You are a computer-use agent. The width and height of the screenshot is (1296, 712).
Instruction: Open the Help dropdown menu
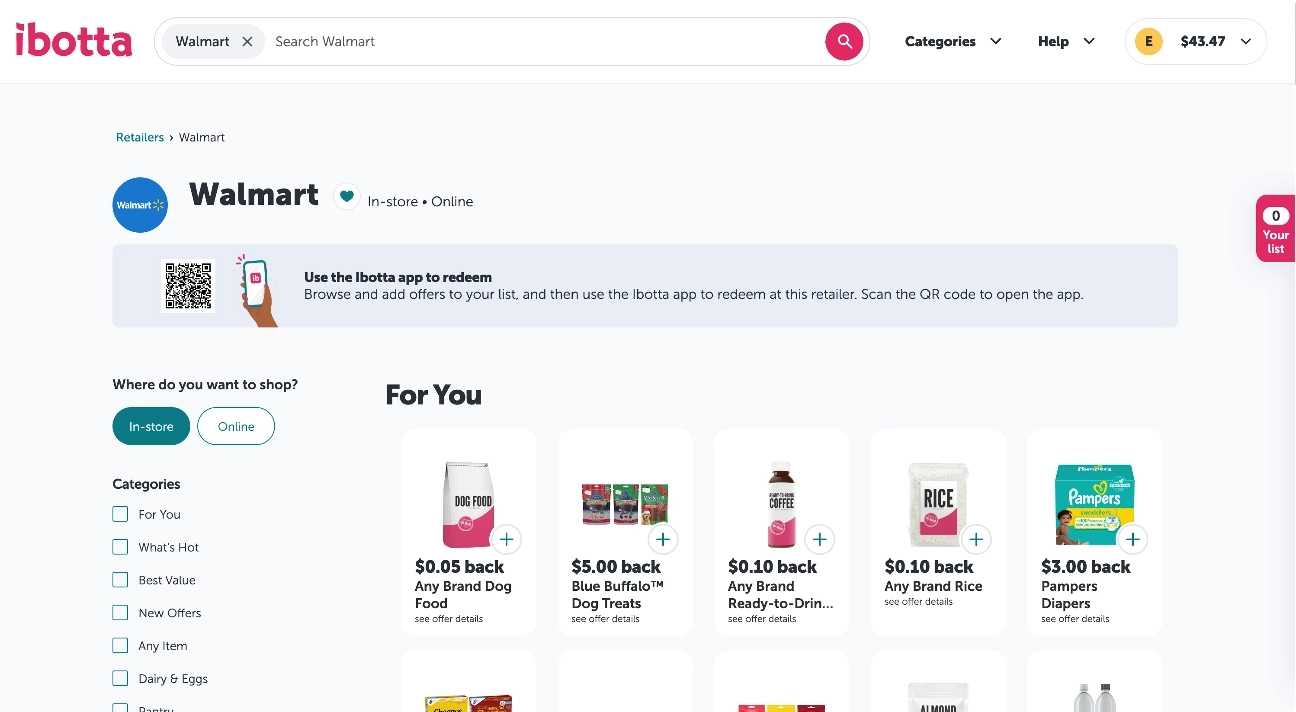pyautogui.click(x=1066, y=41)
